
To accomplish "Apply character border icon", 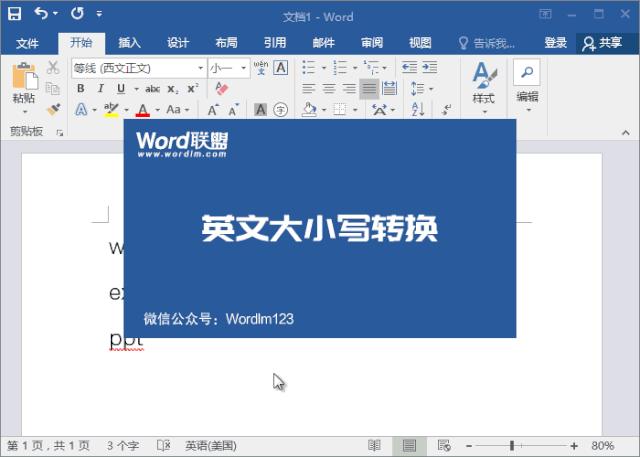I will coord(281,67).
